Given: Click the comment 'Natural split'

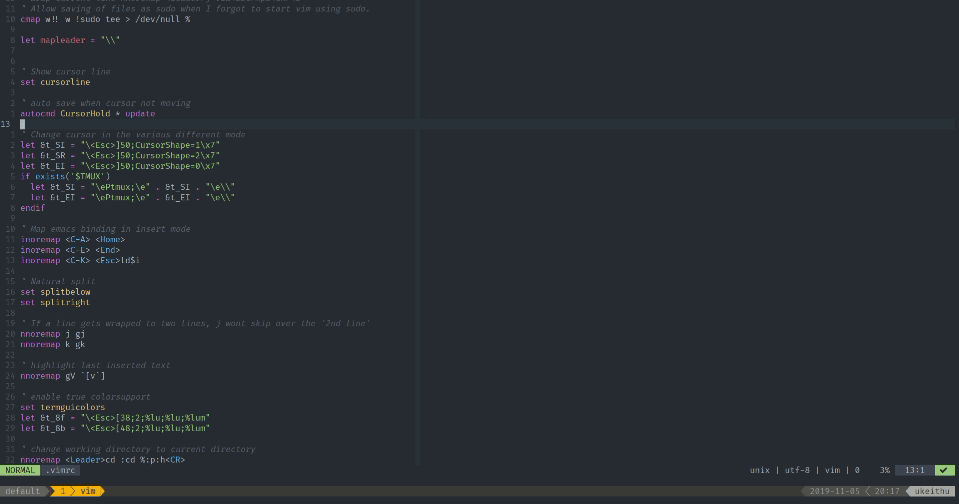Looking at the screenshot, I should [x=57, y=281].
